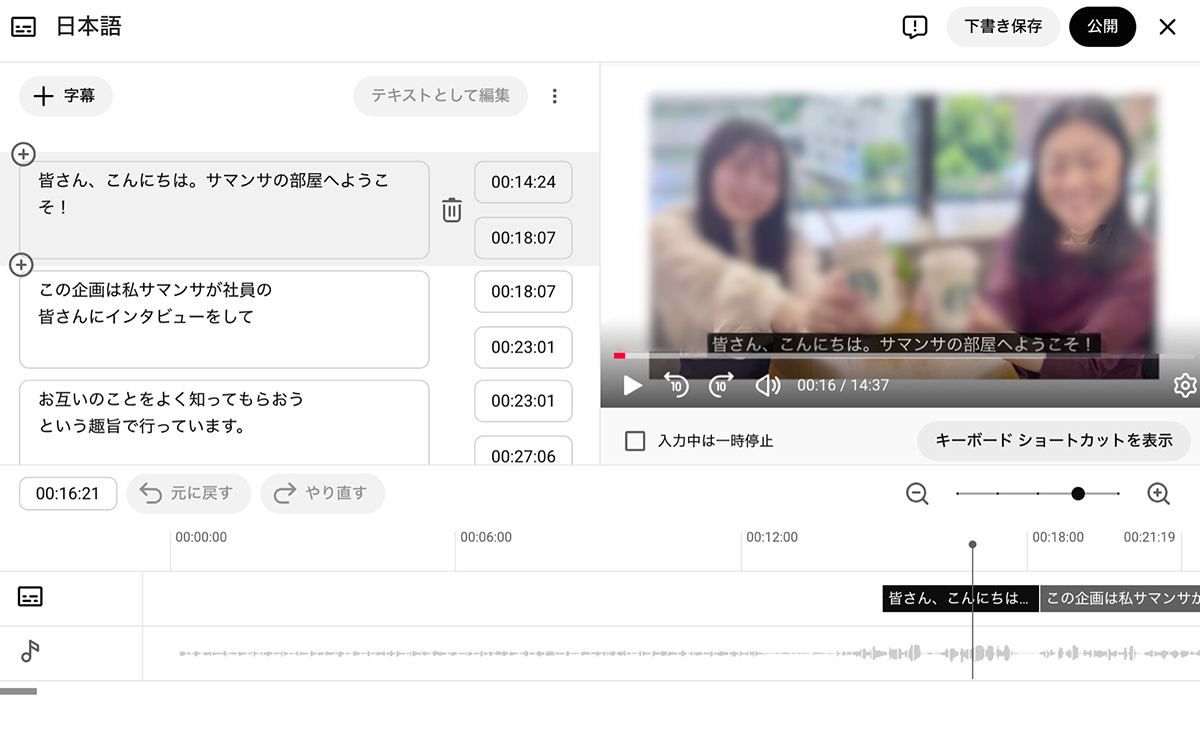
Task: Skip forward 10 seconds in video
Action: click(x=721, y=385)
